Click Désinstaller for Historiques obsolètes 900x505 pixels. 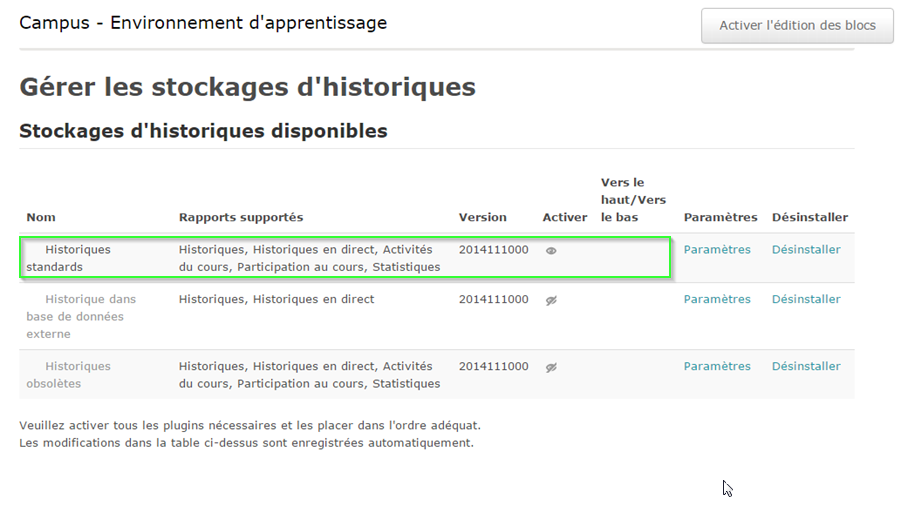pos(805,366)
